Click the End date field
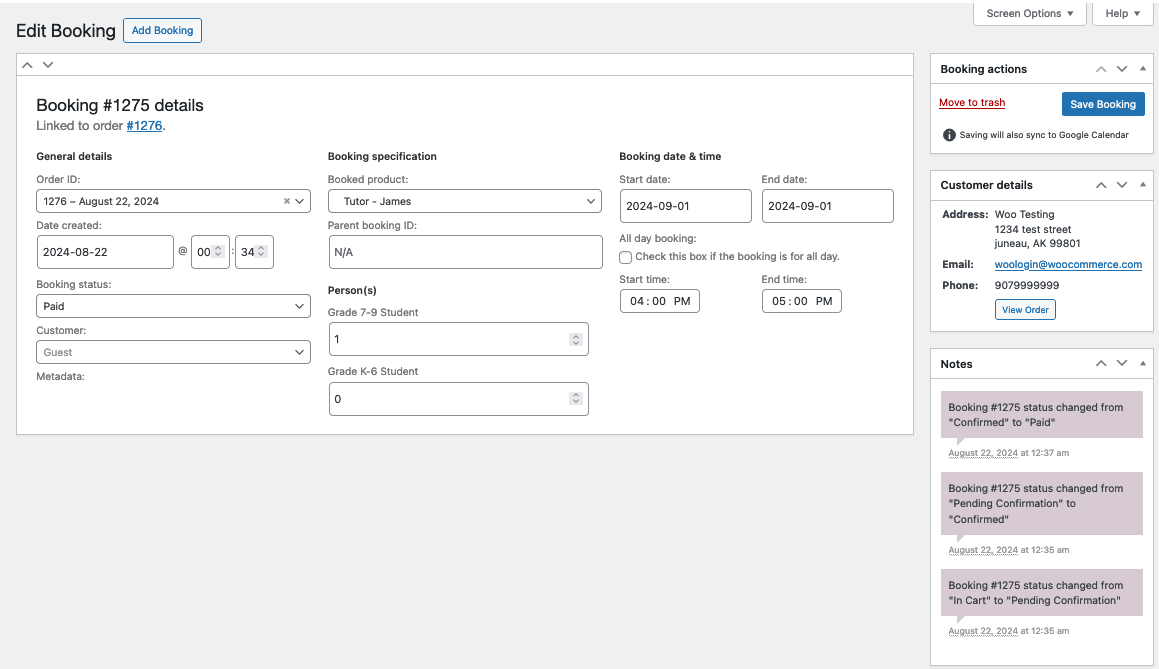This screenshot has height=669, width=1159. [x=827, y=206]
